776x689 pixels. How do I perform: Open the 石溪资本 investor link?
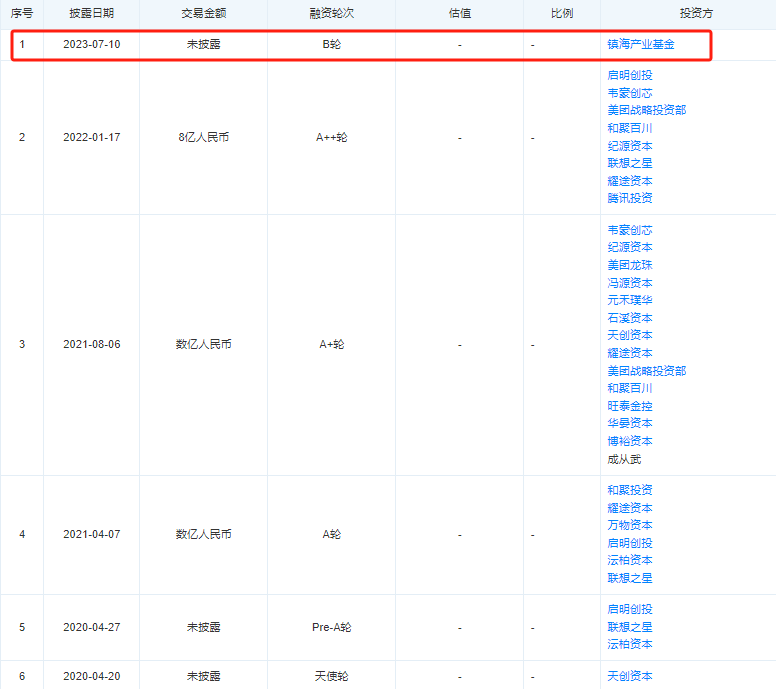630,318
